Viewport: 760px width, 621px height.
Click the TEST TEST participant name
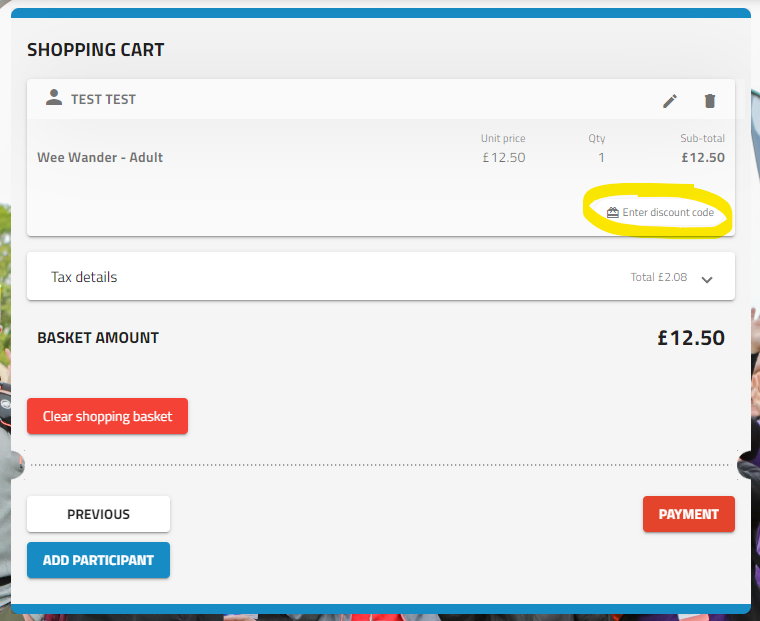coord(103,99)
